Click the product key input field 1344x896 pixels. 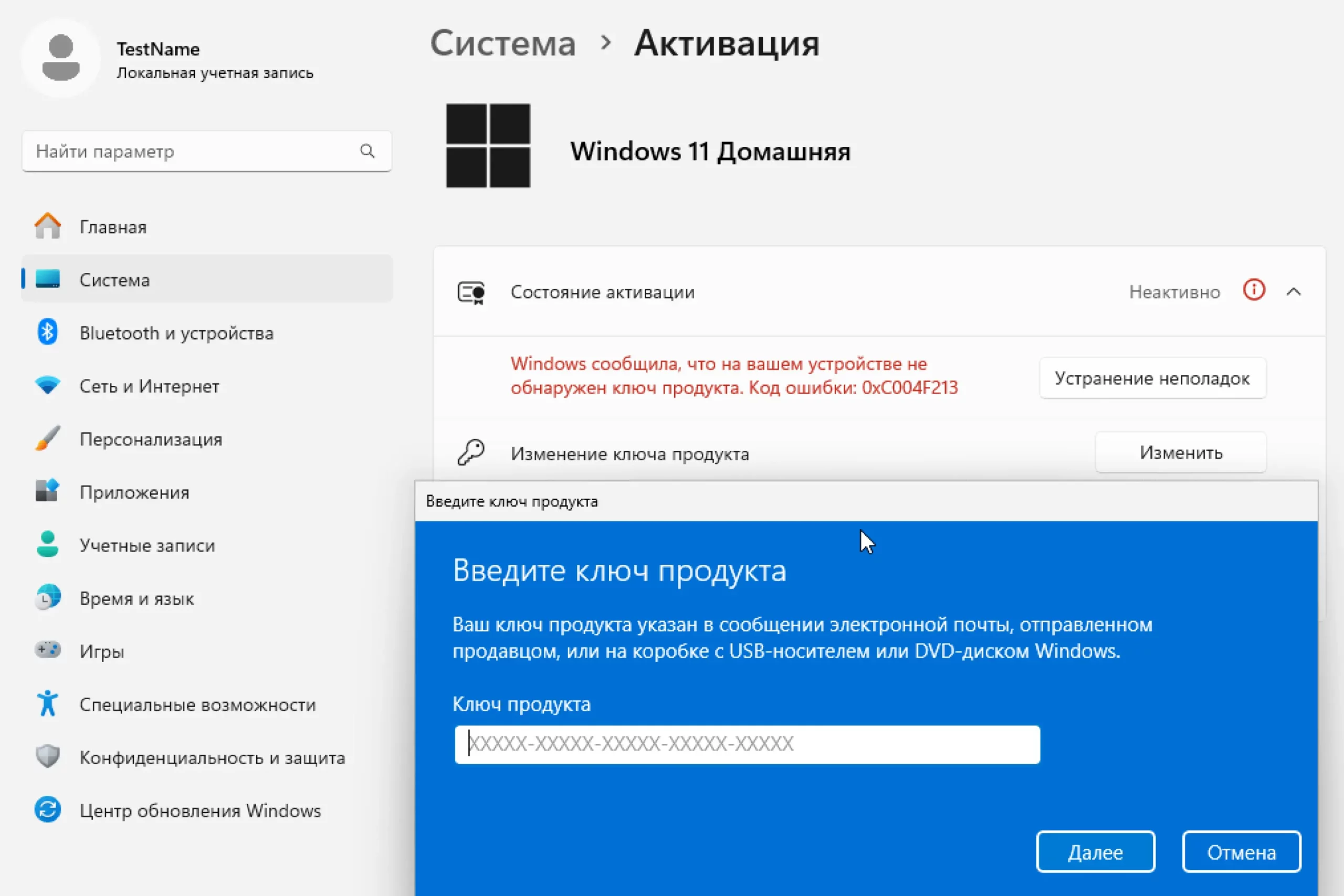point(747,744)
